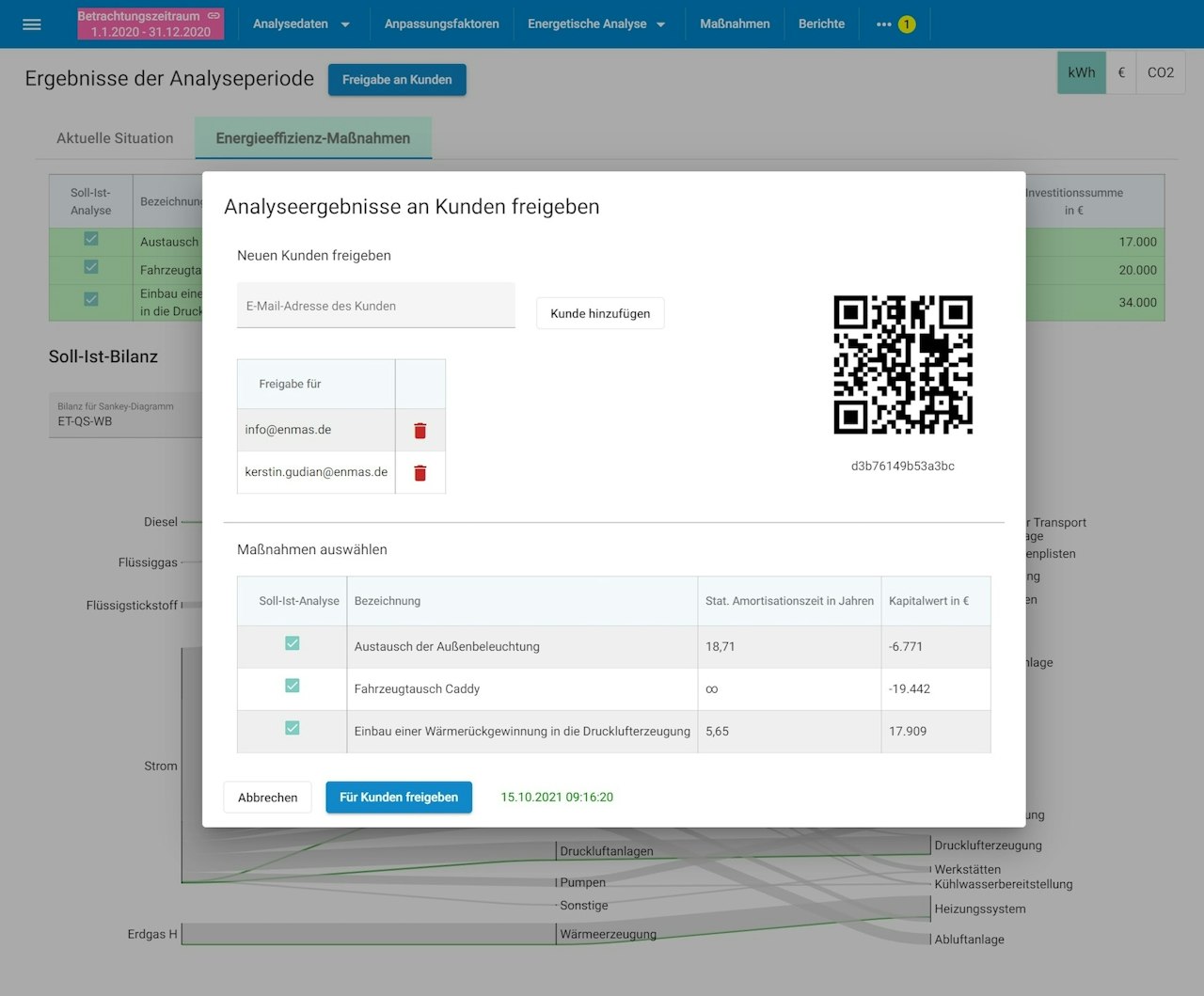Click the yellow notification badge
1204x996 pixels.
point(907,24)
